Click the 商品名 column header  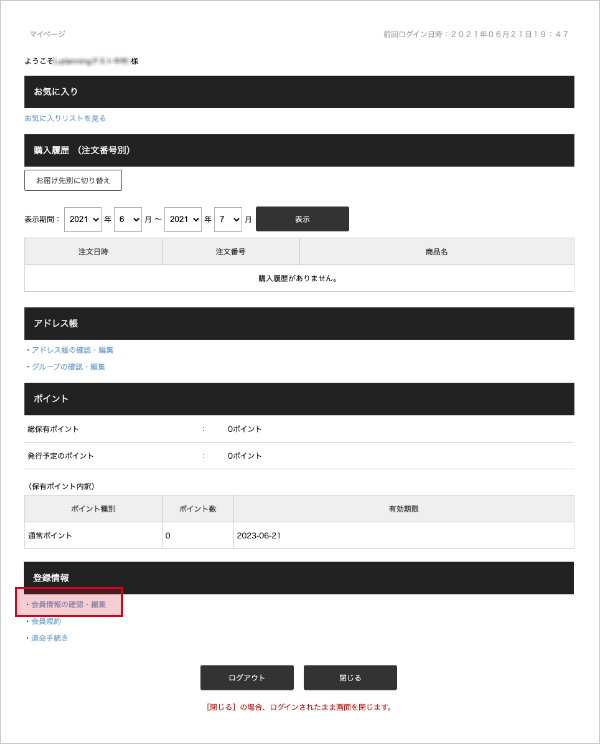436,251
